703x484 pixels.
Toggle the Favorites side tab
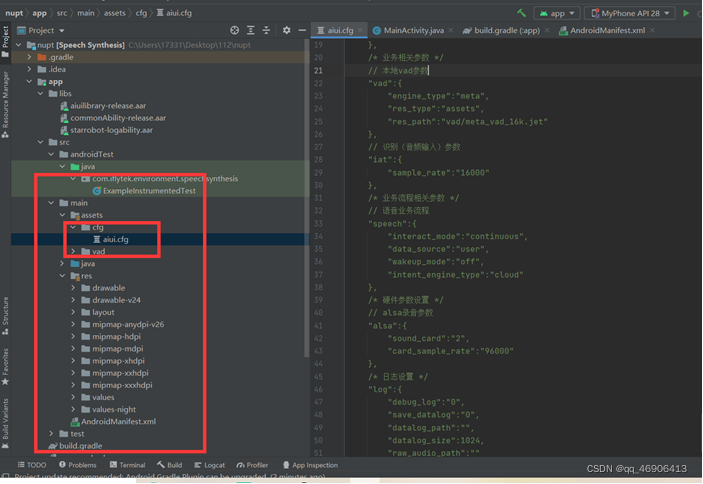(5, 366)
